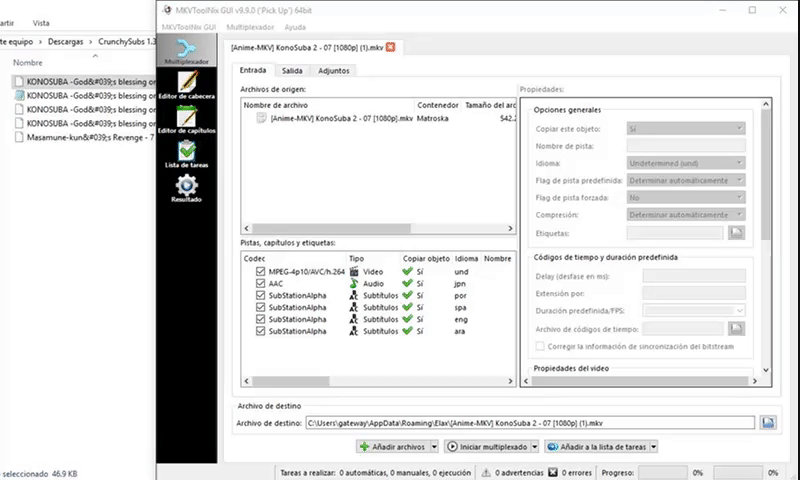The image size is (800, 480).
Task: Open Duración predefinida/FPS combo box
Action: [694, 311]
